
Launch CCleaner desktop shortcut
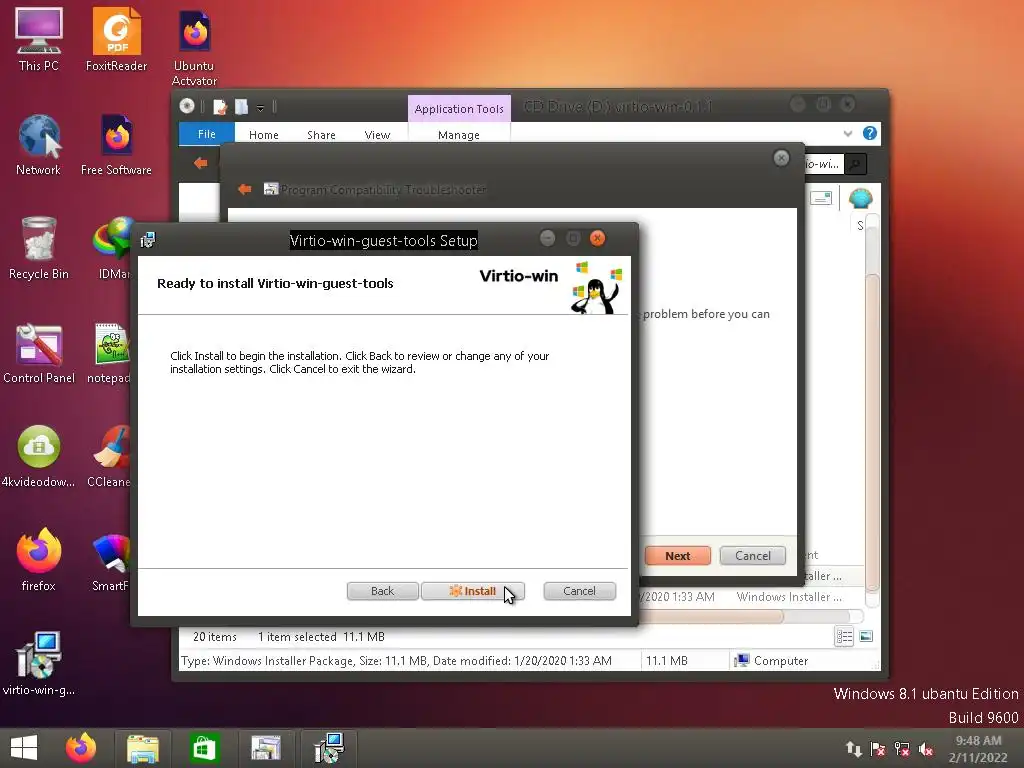(109, 456)
